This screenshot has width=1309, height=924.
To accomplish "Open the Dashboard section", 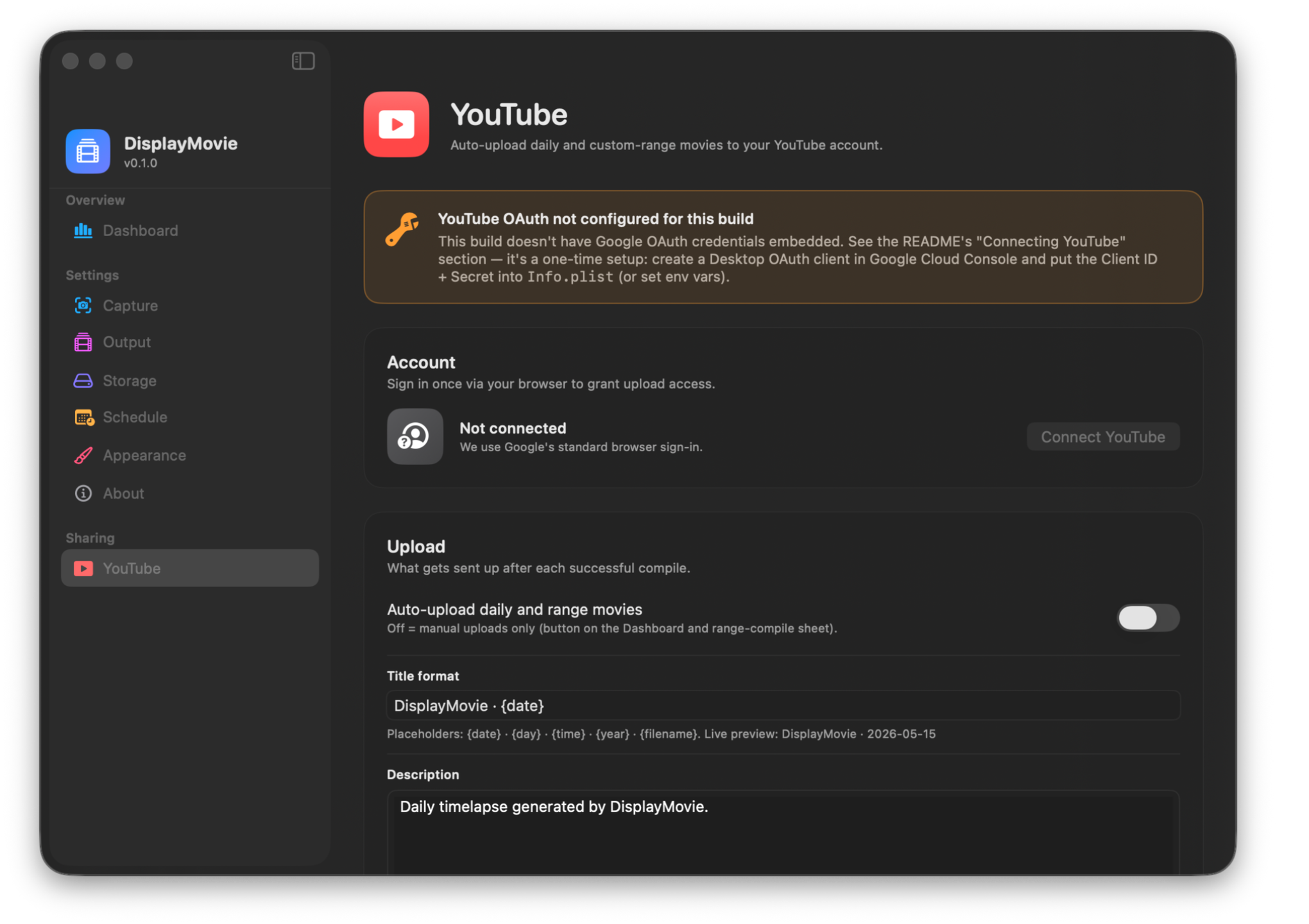I will click(190, 230).
